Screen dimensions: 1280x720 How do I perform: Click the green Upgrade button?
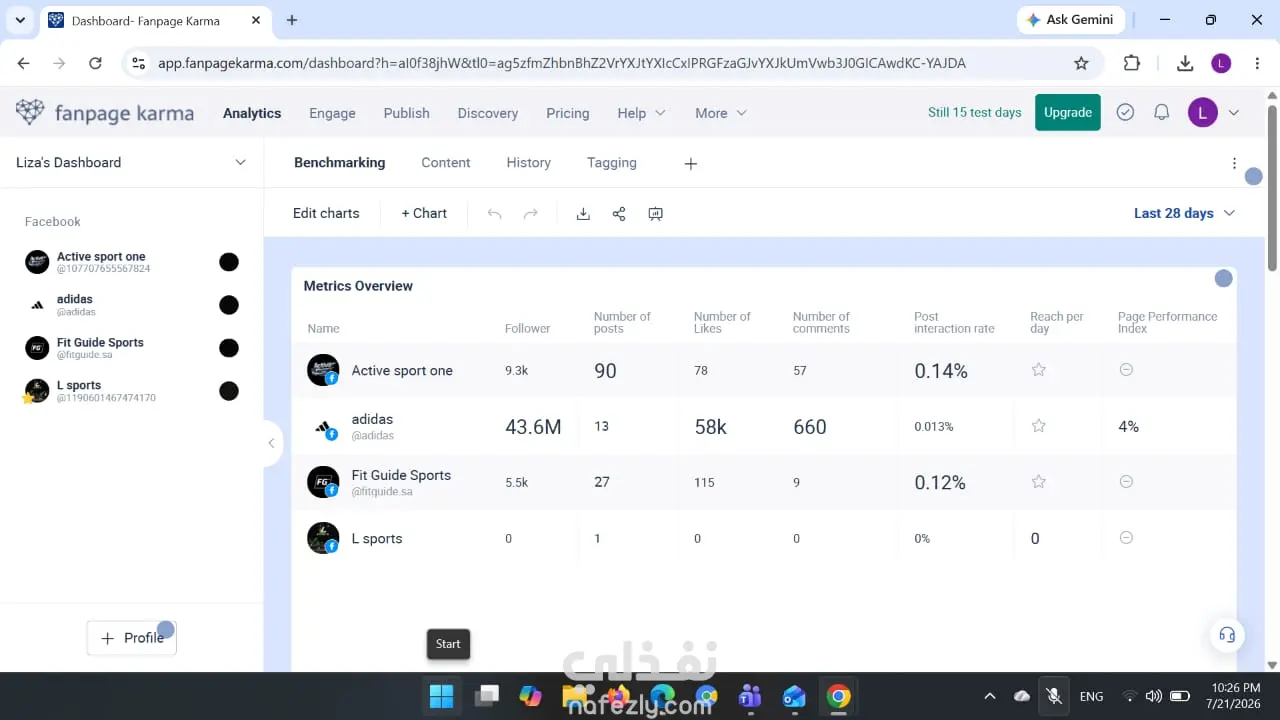pyautogui.click(x=1068, y=112)
